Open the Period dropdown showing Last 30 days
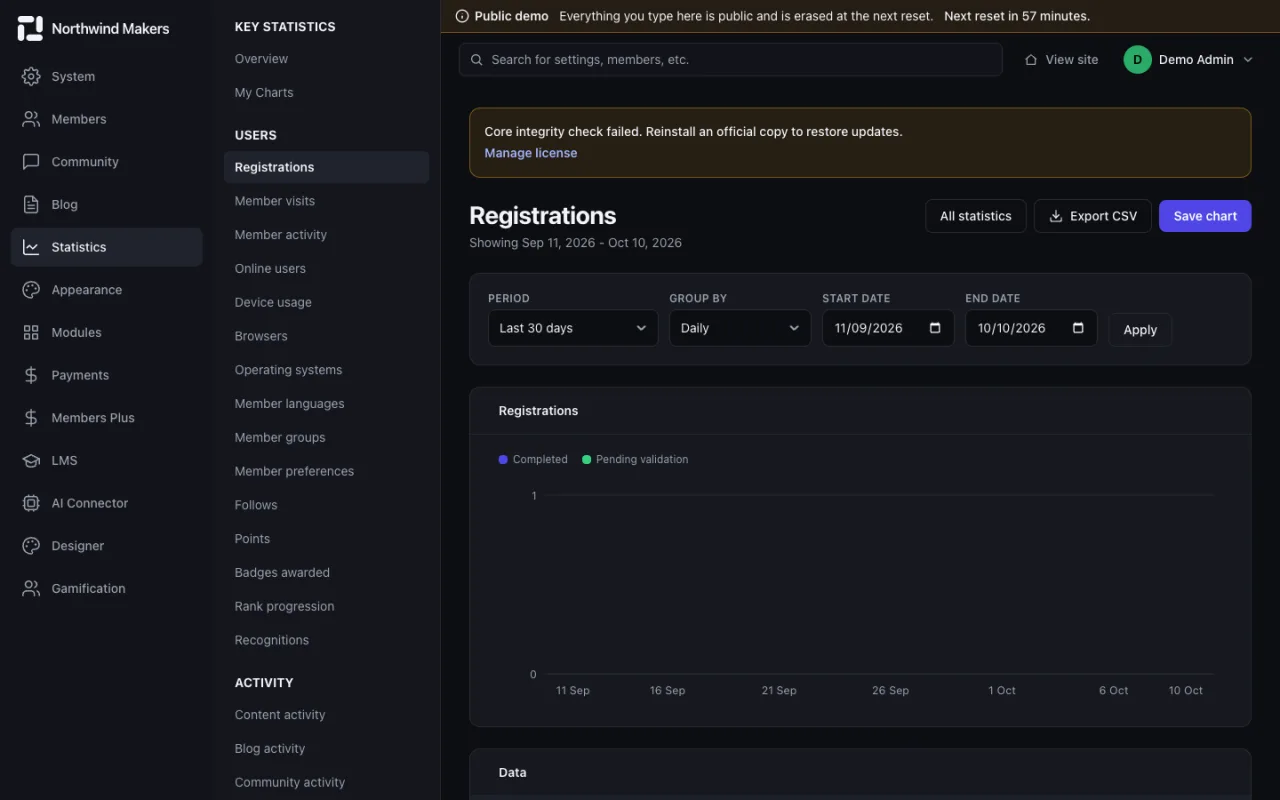 point(573,328)
